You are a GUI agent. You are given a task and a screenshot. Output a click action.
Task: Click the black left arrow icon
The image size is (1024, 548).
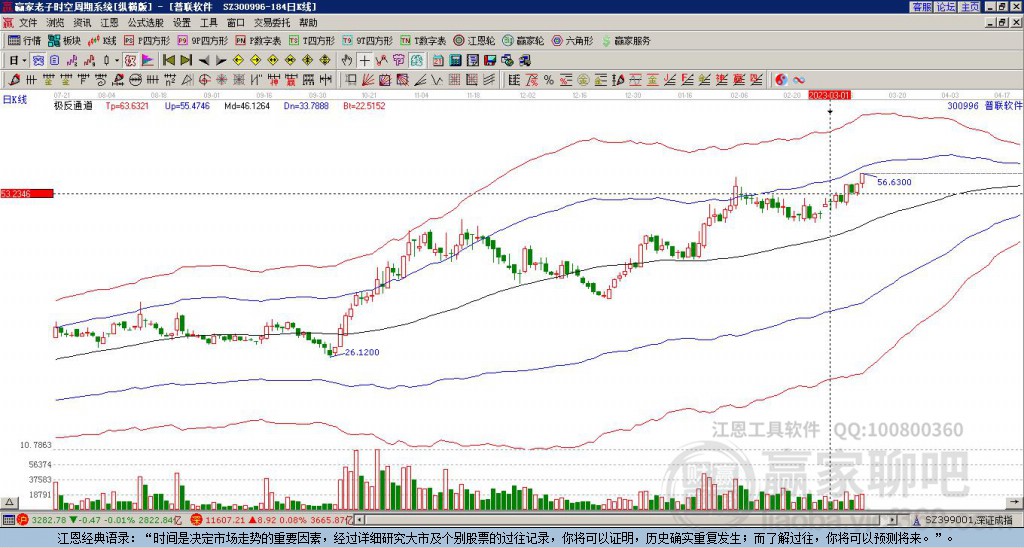(204, 61)
